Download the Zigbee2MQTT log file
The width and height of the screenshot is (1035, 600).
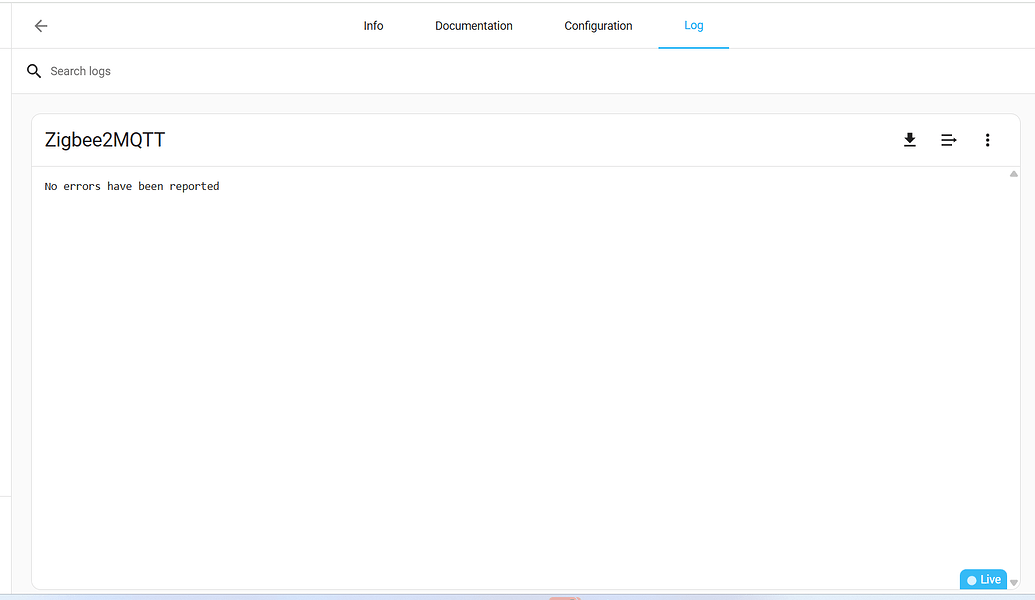point(909,140)
